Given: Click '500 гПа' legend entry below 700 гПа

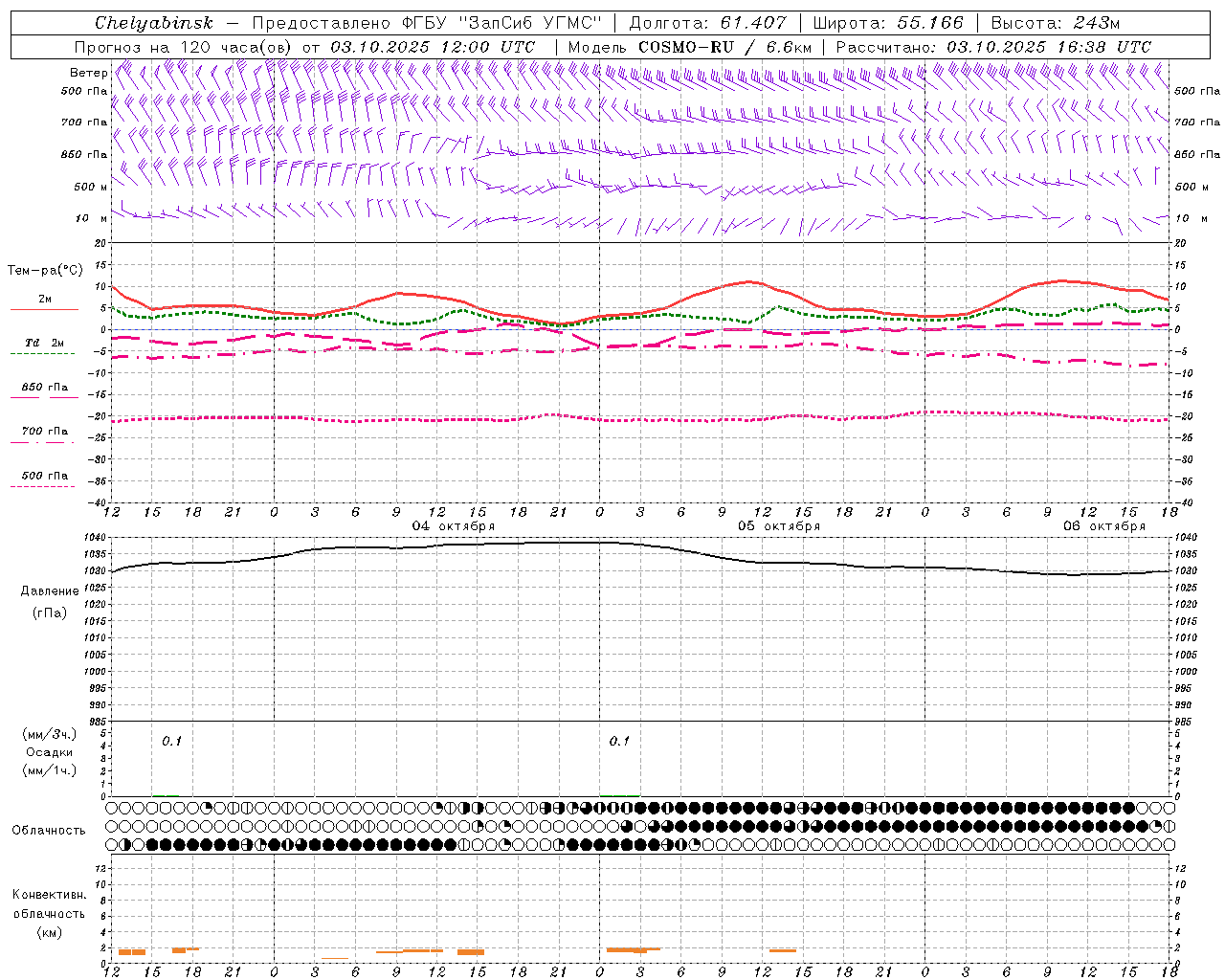Looking at the screenshot, I should pyautogui.click(x=44, y=476).
